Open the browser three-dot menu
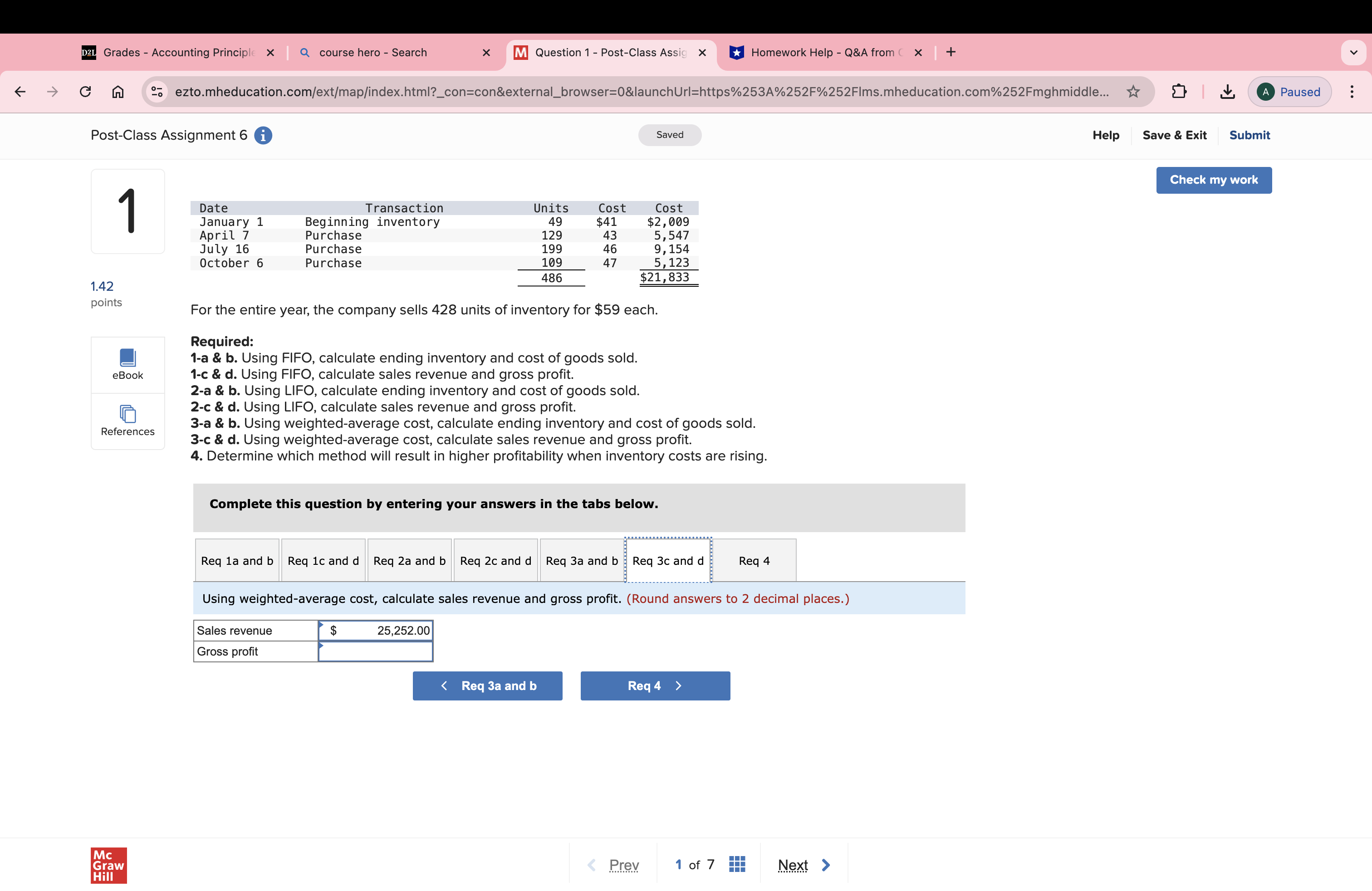1372x891 pixels. 1353,92
